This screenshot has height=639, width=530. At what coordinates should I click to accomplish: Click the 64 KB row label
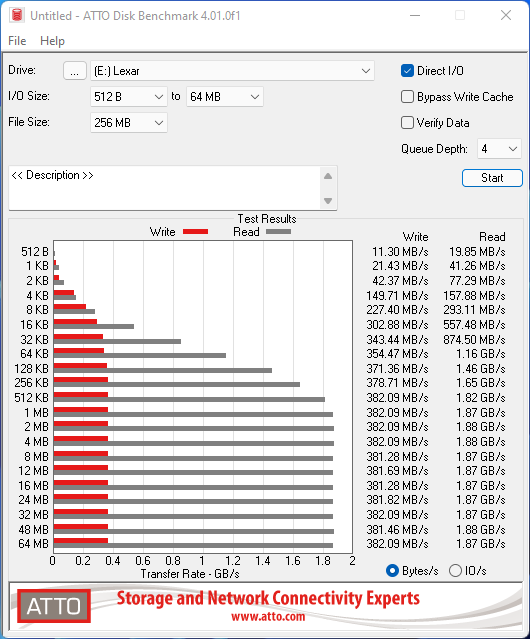(x=35, y=354)
